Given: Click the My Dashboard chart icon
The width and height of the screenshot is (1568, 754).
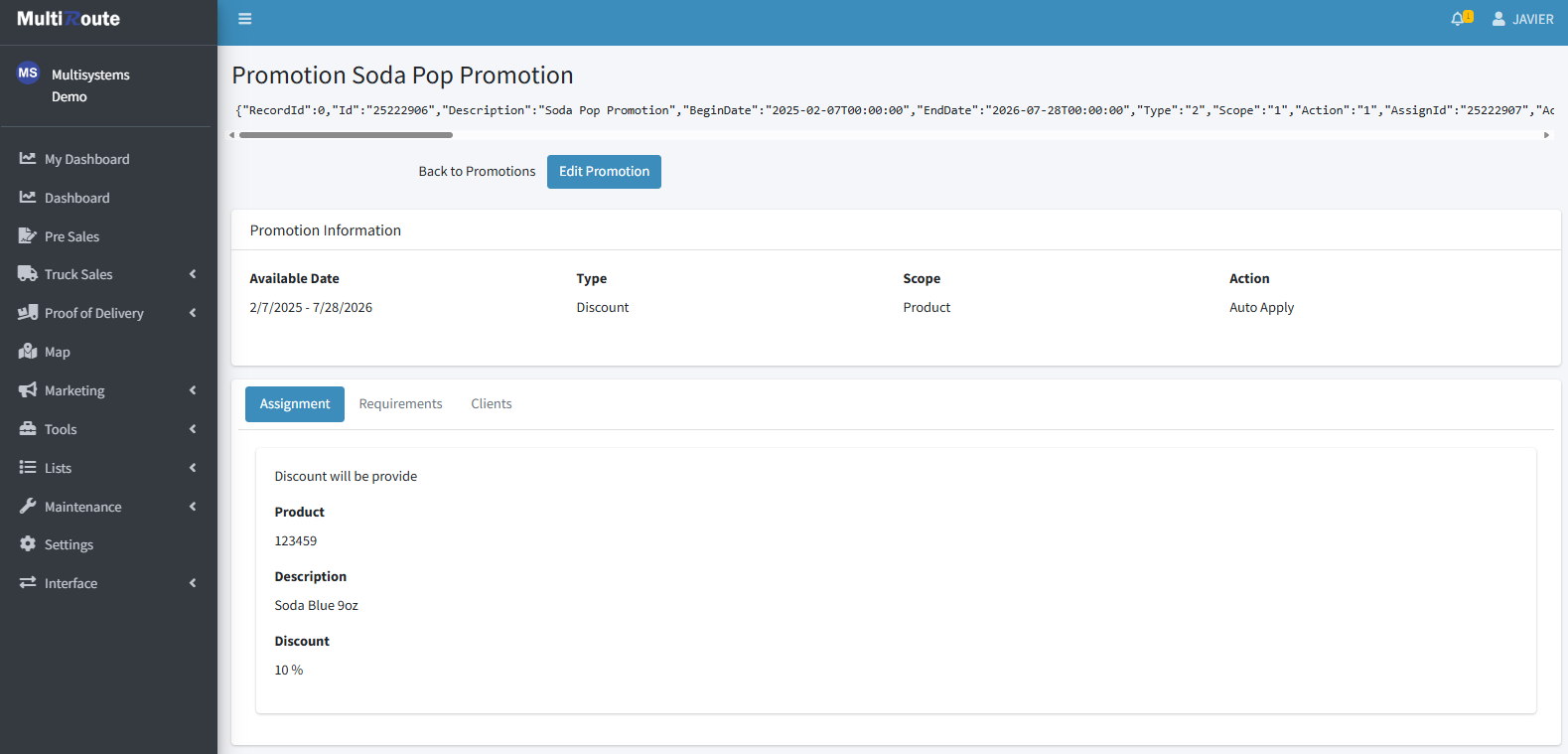Looking at the screenshot, I should [x=28, y=159].
